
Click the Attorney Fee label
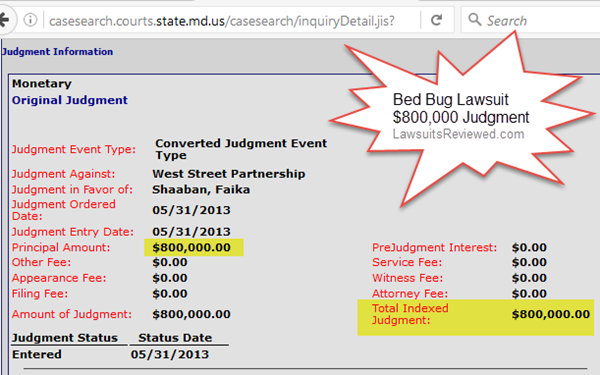[x=410, y=293]
